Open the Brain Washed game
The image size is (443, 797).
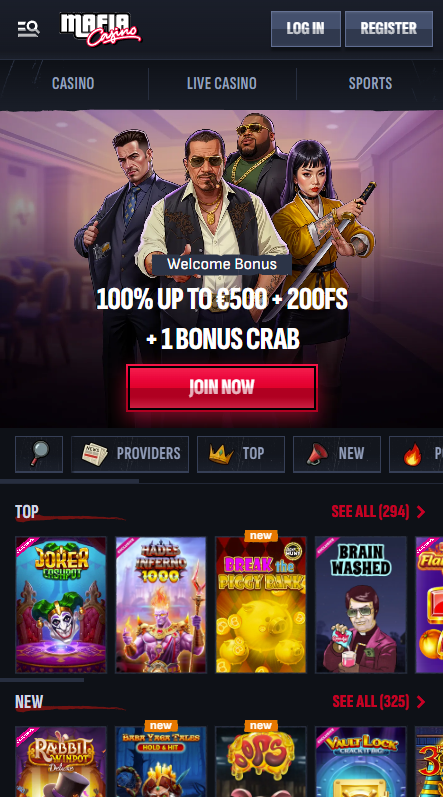[361, 605]
